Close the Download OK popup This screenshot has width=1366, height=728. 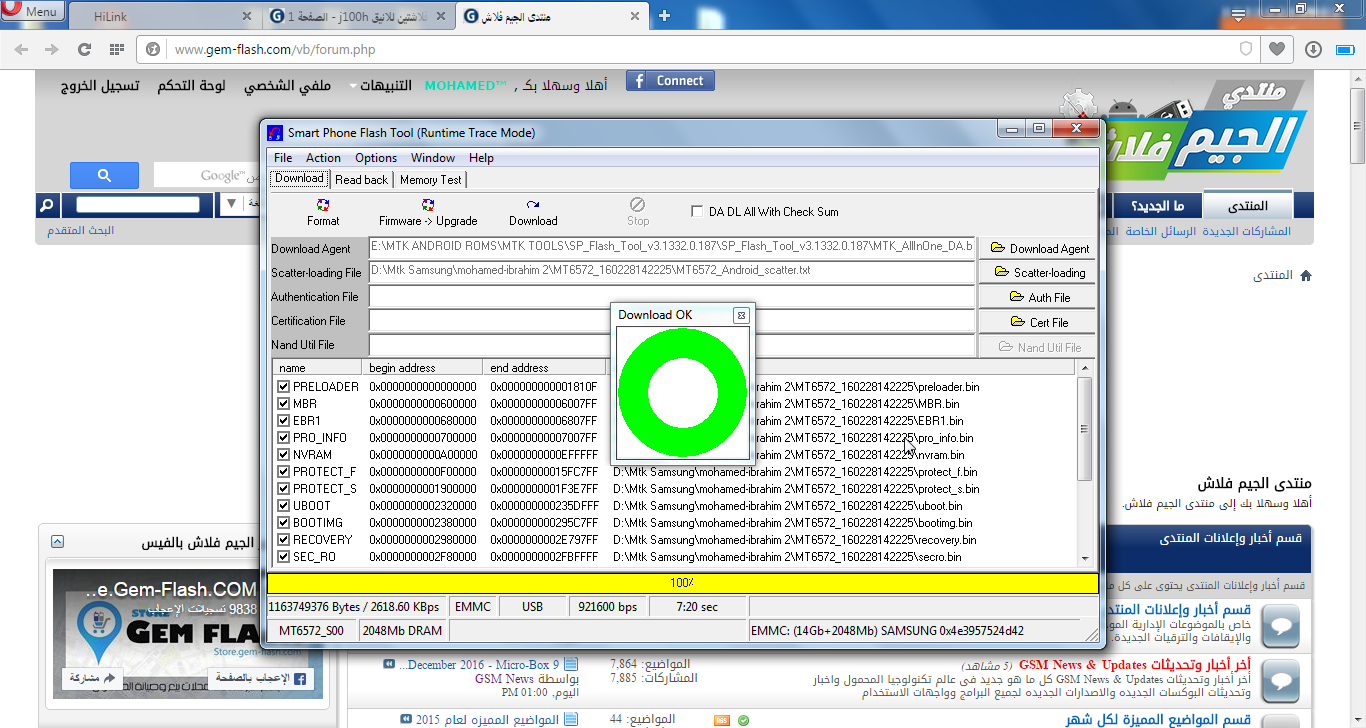tap(741, 315)
